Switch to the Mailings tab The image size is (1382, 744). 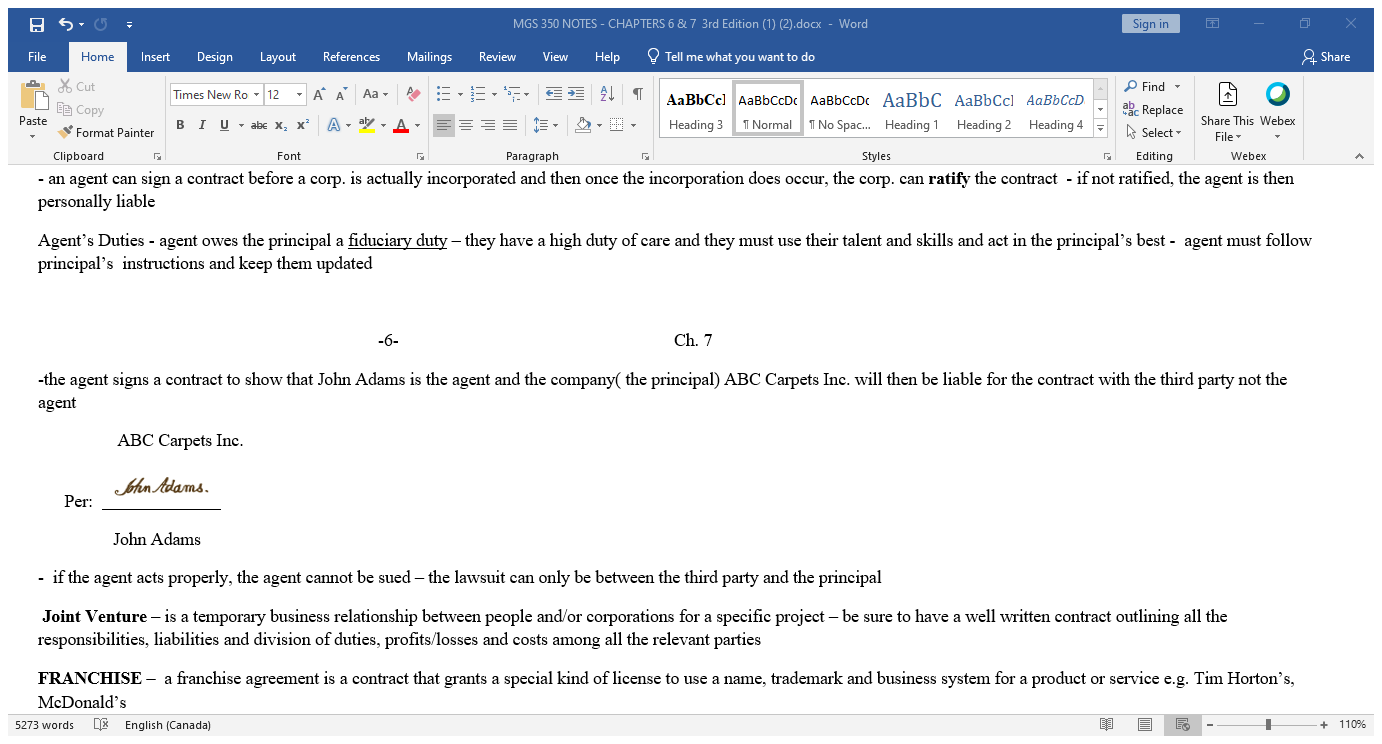430,57
